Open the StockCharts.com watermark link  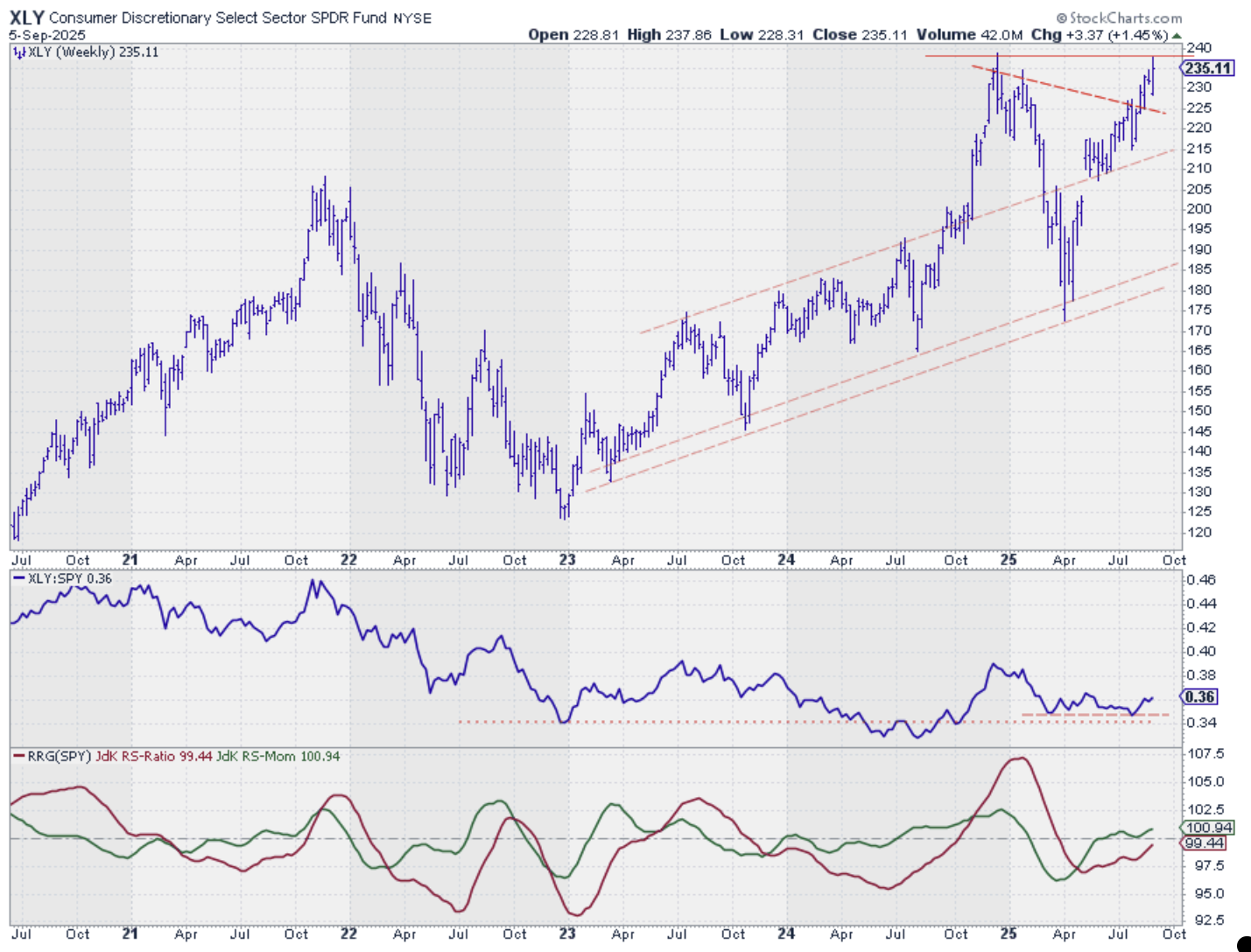pos(1125,18)
